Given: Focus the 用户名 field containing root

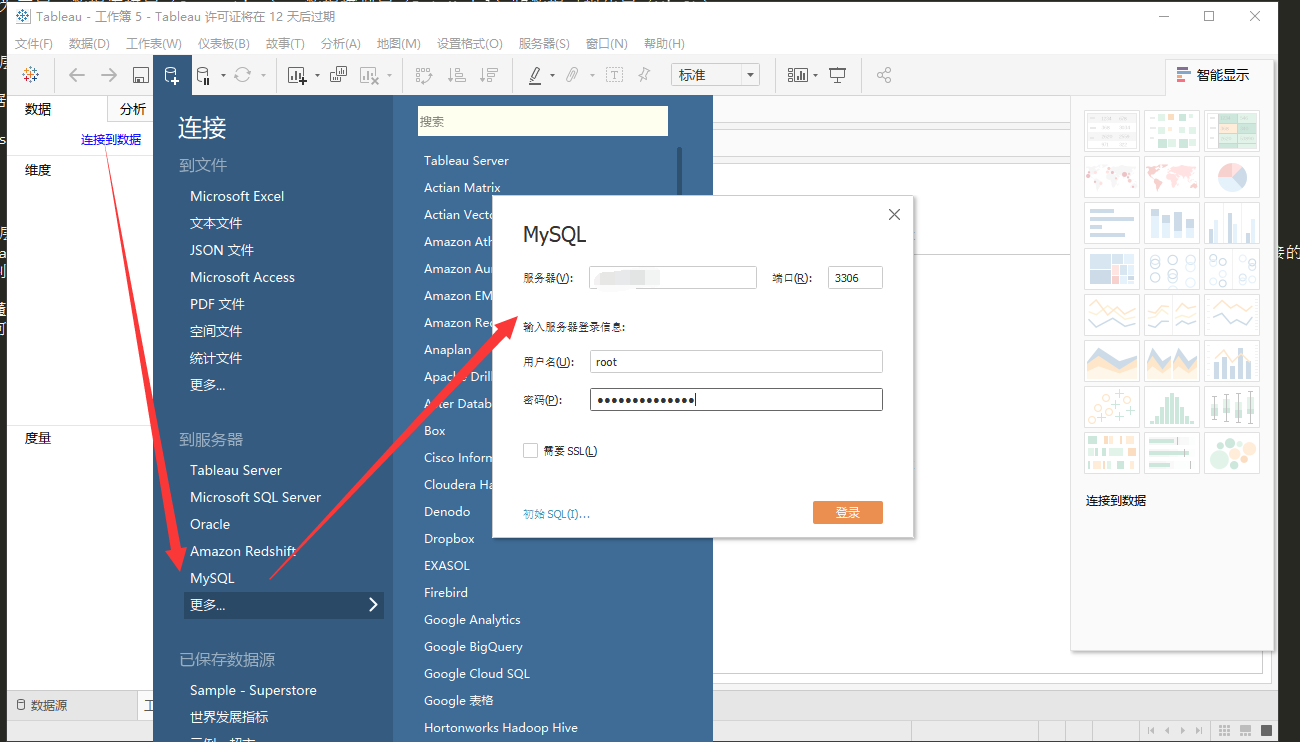Looking at the screenshot, I should pyautogui.click(x=736, y=362).
